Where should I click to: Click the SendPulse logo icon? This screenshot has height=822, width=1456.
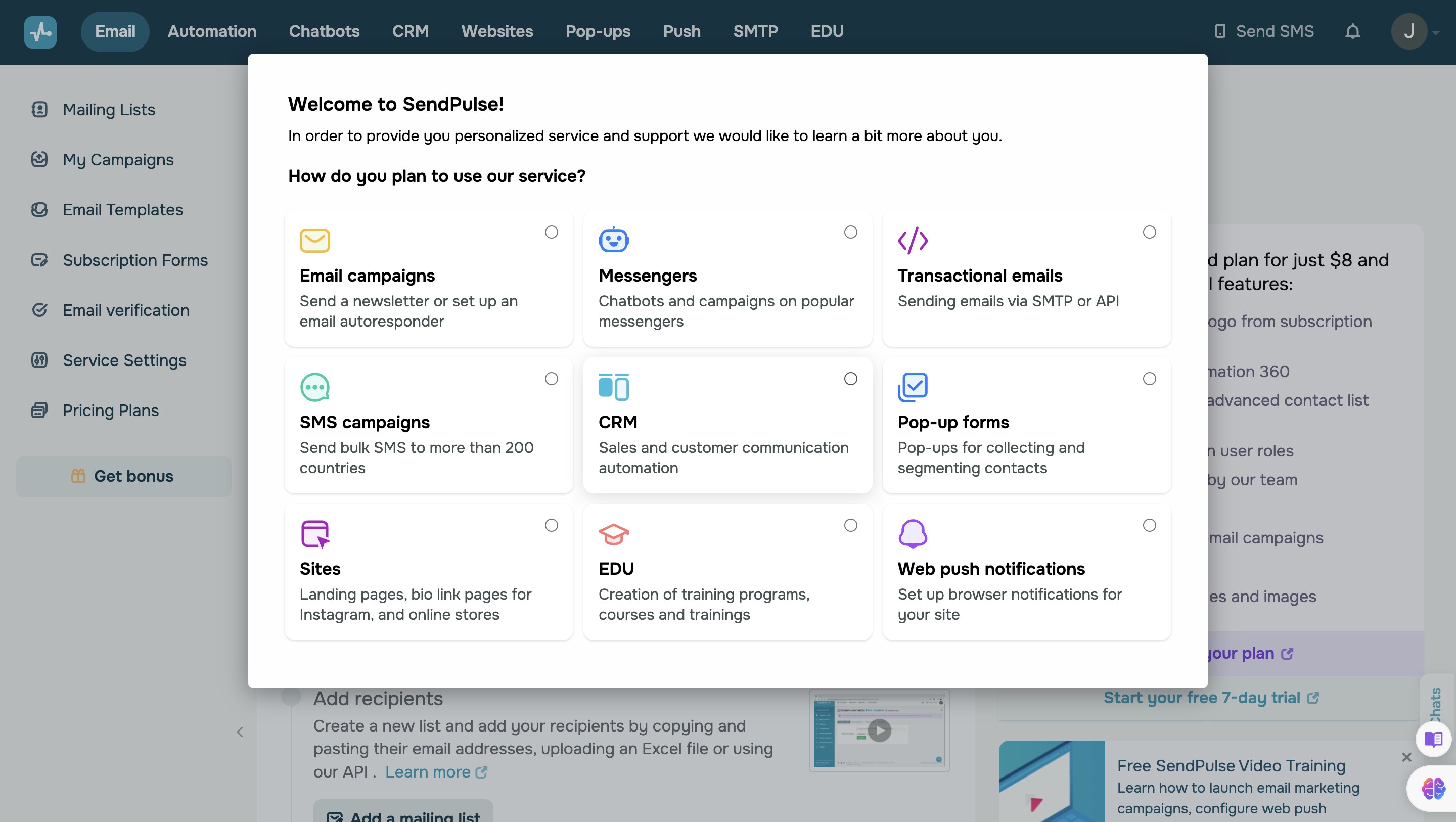click(40, 32)
